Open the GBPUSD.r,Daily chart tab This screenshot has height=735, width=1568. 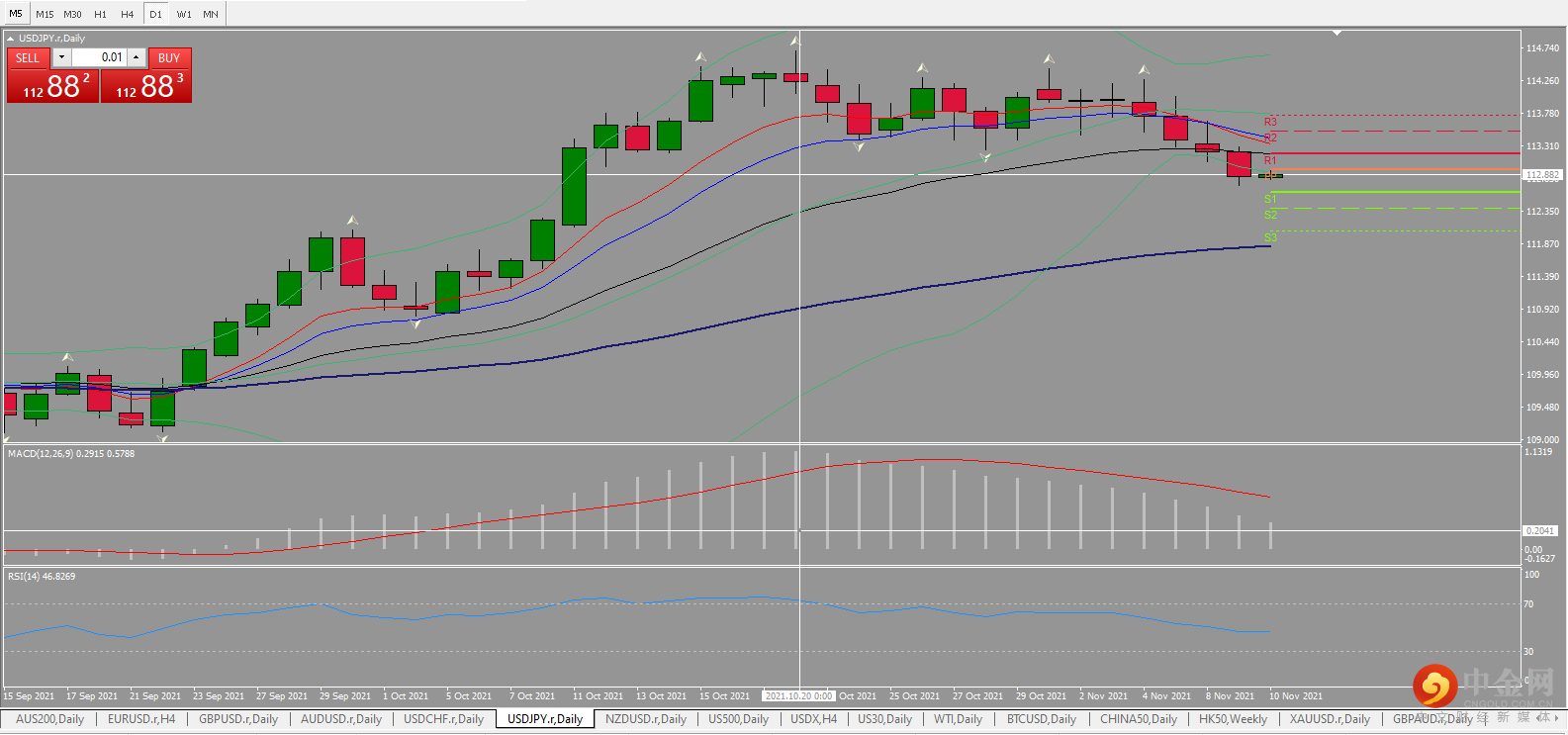[238, 719]
